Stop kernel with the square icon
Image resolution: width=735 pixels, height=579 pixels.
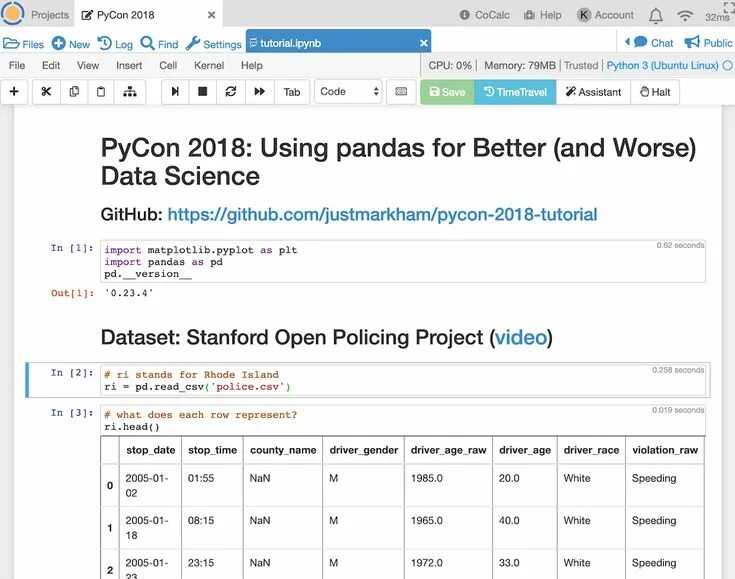[x=202, y=91]
